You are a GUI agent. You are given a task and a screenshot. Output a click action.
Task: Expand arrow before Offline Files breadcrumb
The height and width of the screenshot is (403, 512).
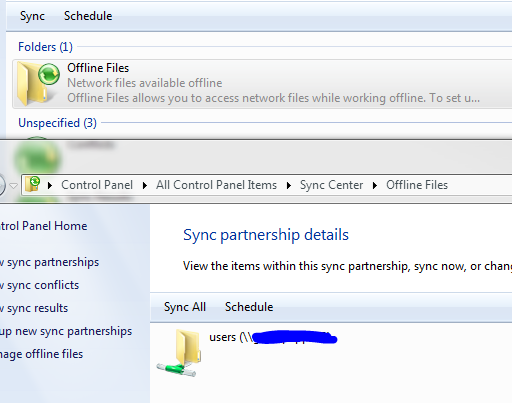tap(375, 185)
